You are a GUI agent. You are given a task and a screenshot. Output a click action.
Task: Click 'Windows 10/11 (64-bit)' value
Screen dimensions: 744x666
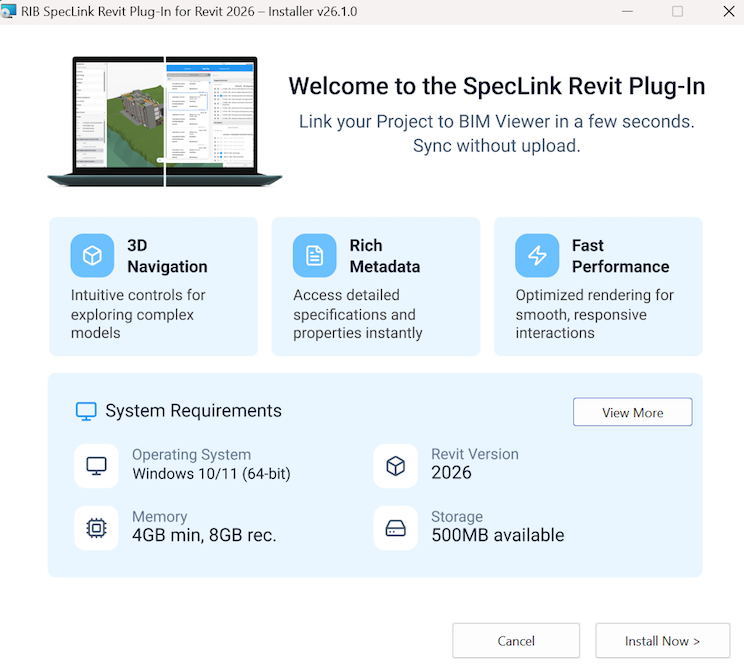coord(211,474)
